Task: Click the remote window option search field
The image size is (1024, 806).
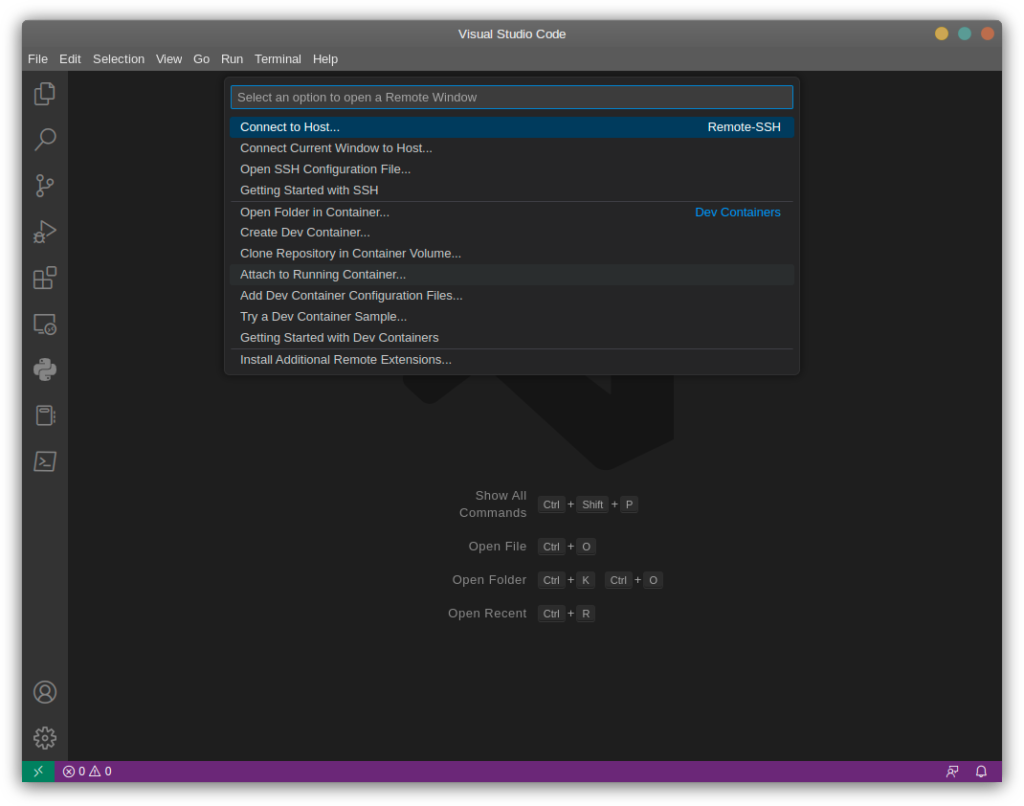Action: pos(511,97)
